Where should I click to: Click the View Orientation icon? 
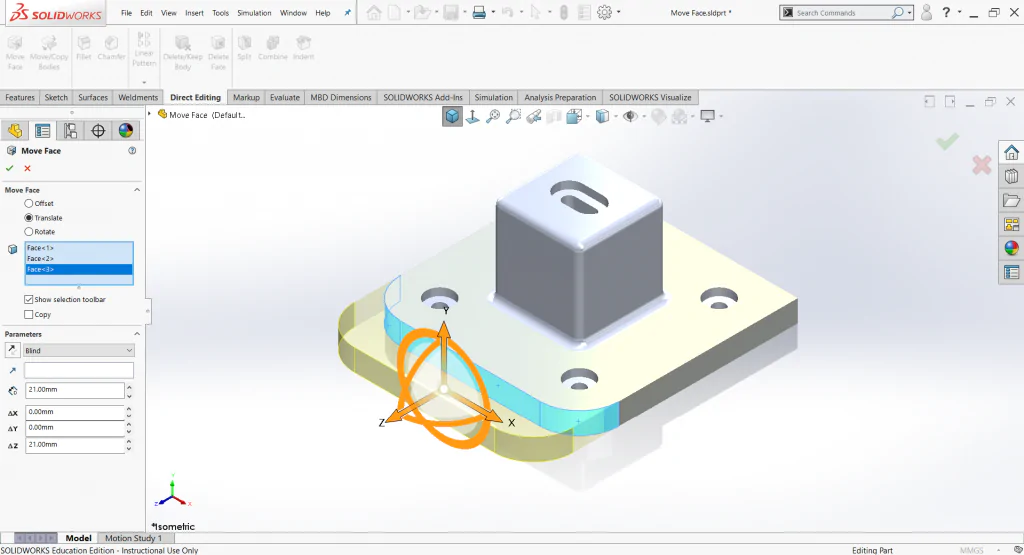574,116
